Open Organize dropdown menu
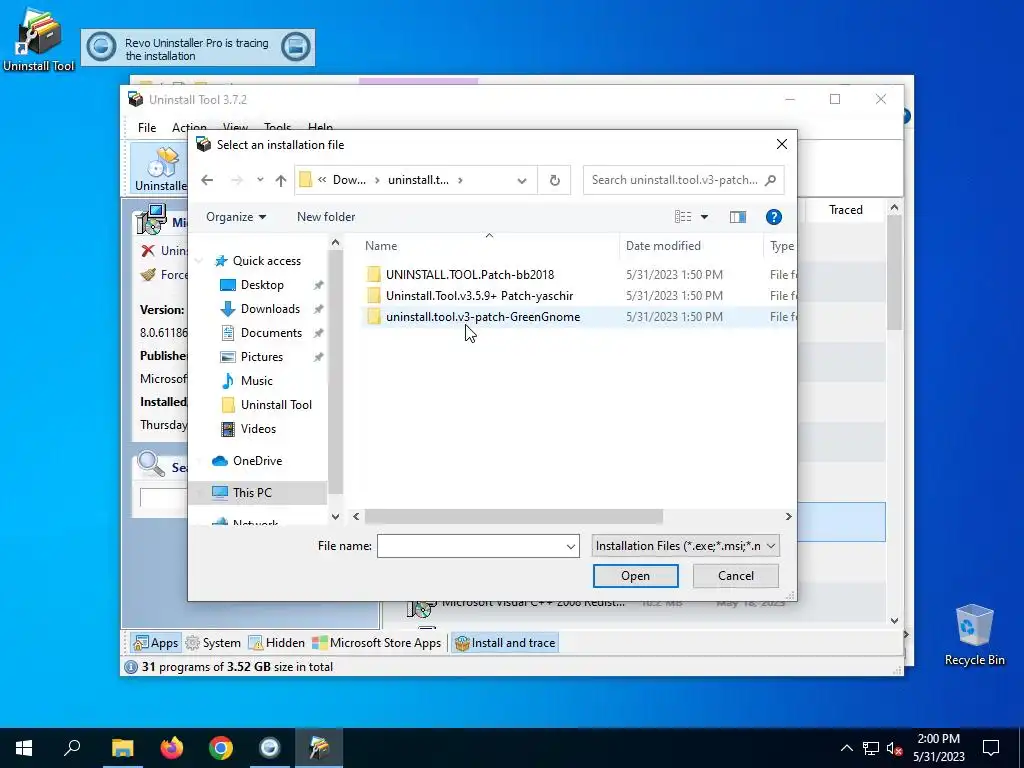Viewport: 1024px width, 768px height. click(x=236, y=217)
